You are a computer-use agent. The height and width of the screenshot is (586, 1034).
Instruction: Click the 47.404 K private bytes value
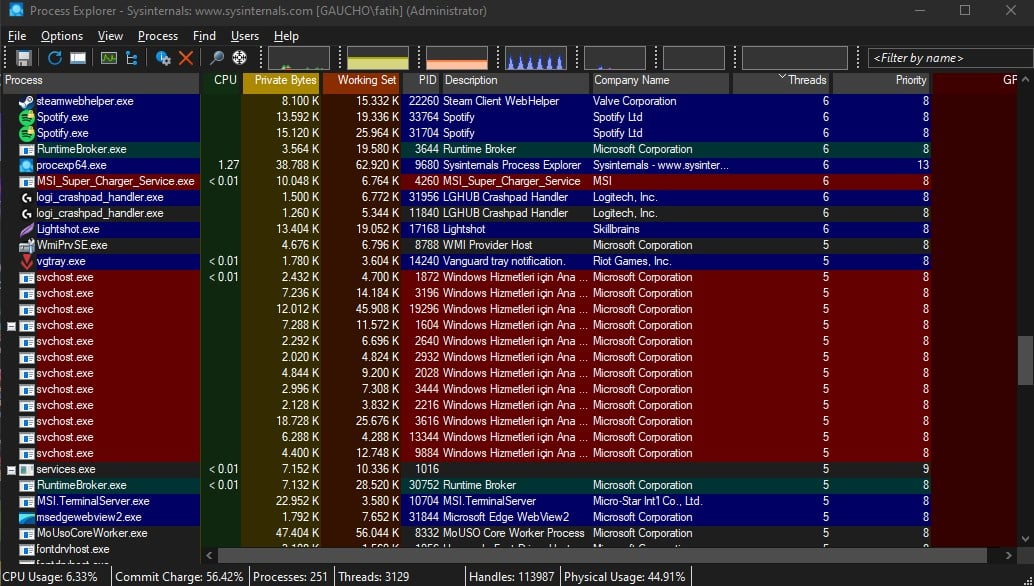(x=297, y=533)
